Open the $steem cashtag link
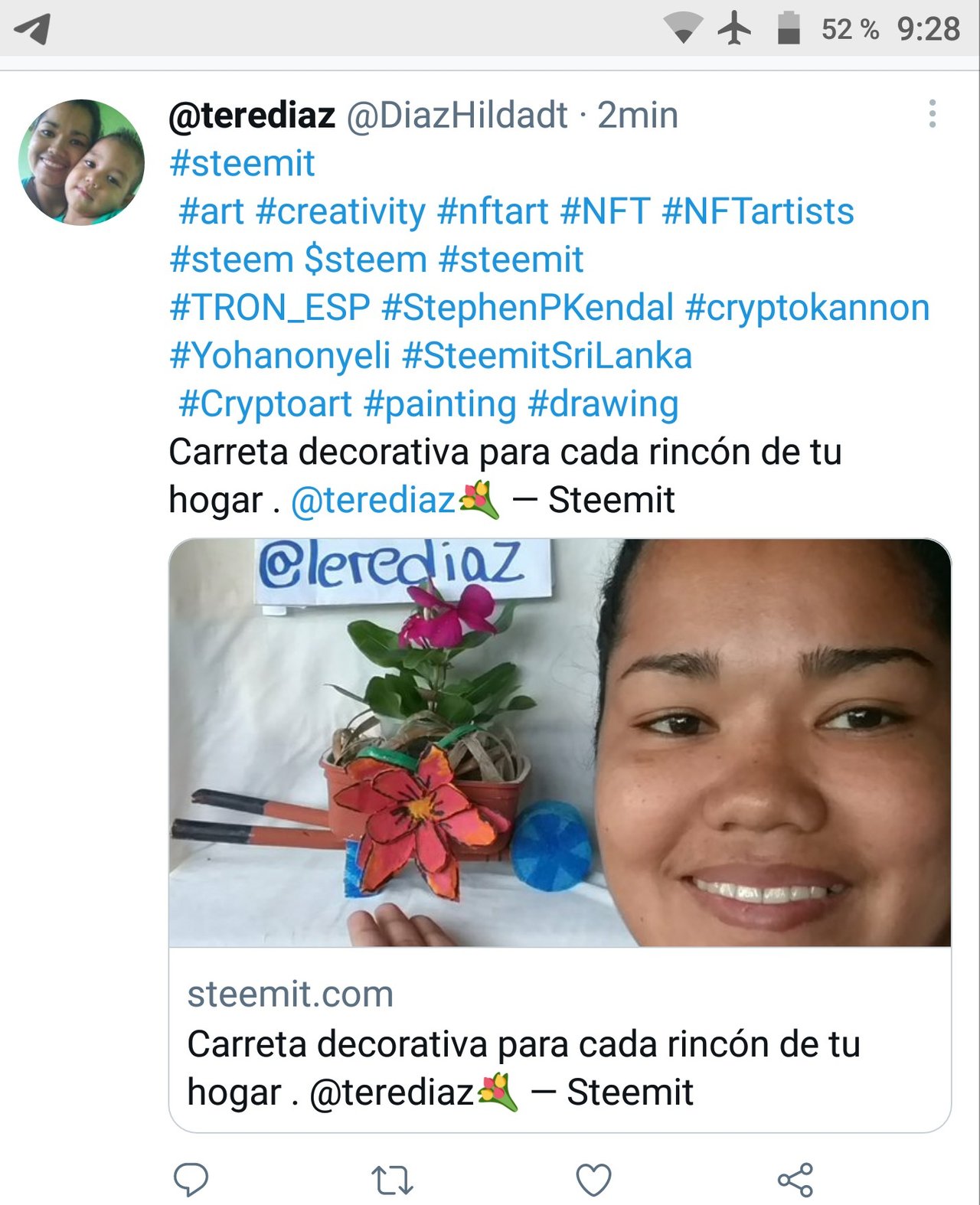Screen dimensions: 980x1205 click(365, 260)
